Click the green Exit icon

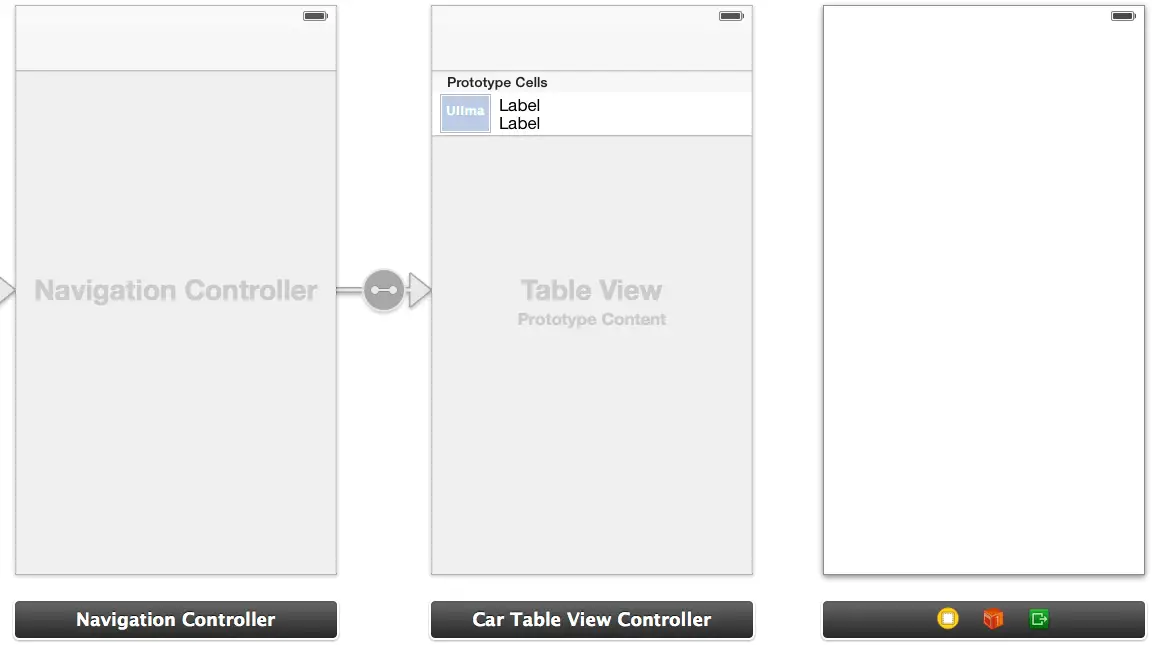click(1039, 619)
